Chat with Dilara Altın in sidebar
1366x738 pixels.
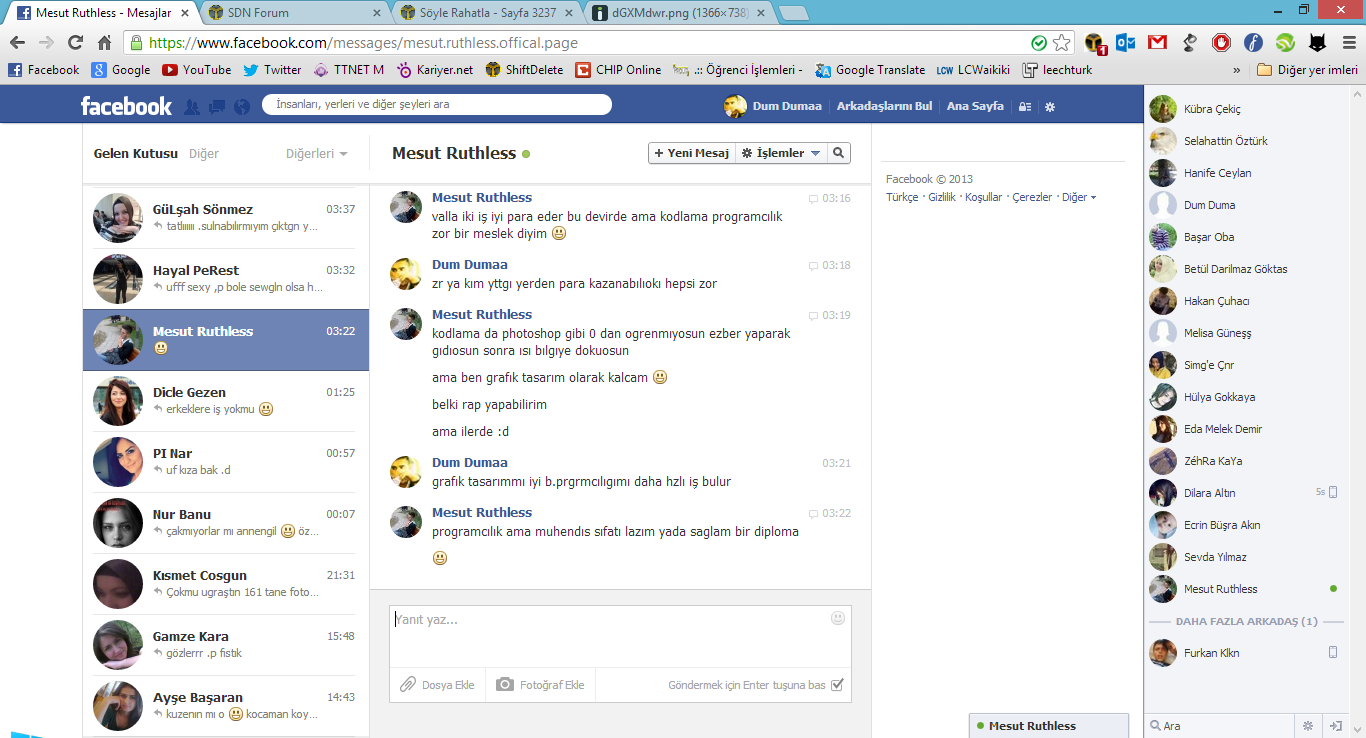[x=1245, y=493]
